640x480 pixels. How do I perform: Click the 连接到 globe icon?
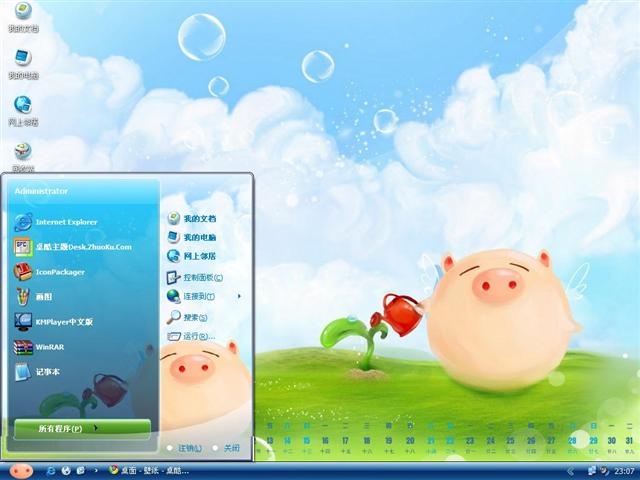pyautogui.click(x=173, y=296)
